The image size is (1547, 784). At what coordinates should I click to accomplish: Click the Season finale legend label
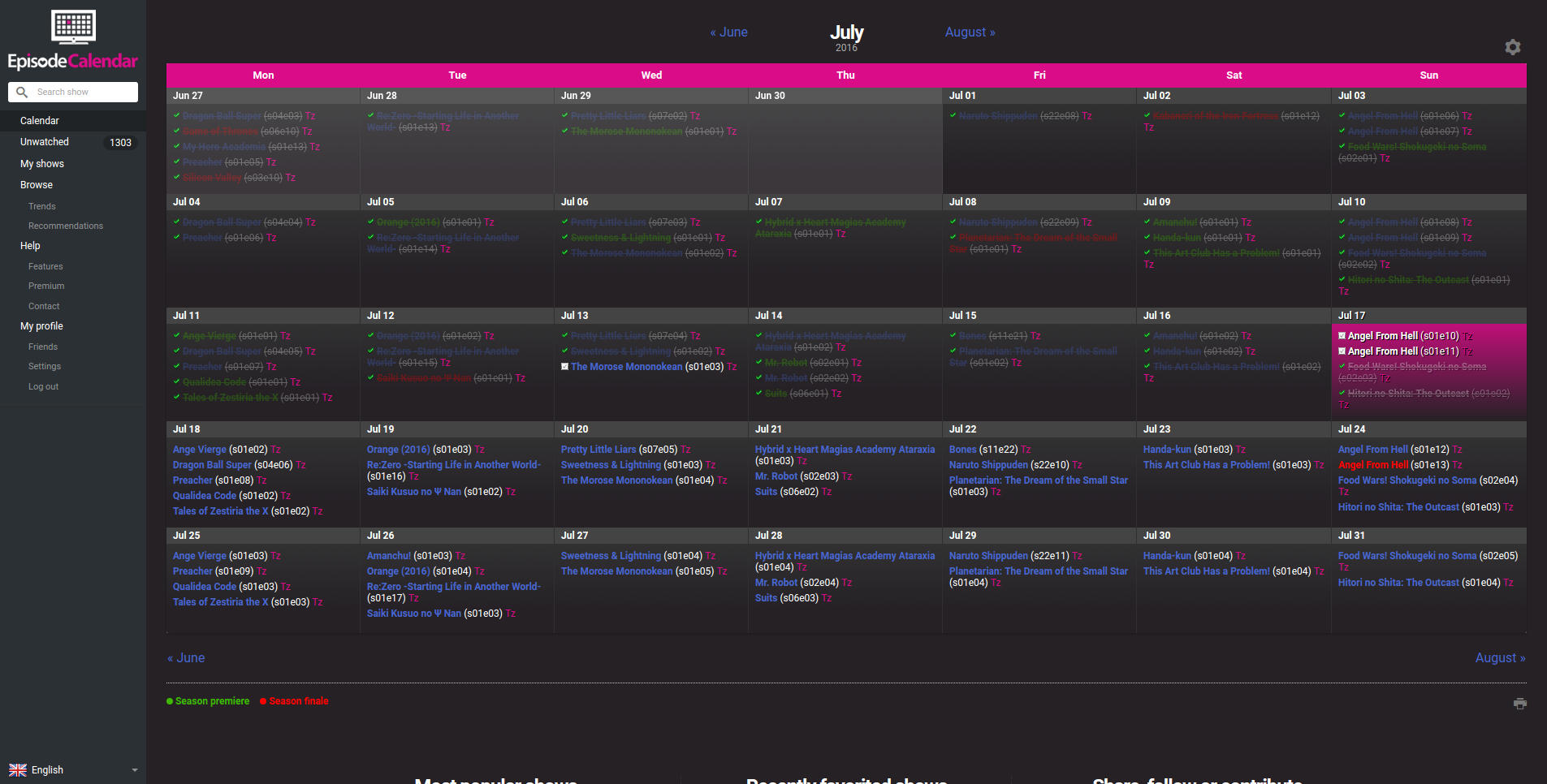[299, 701]
